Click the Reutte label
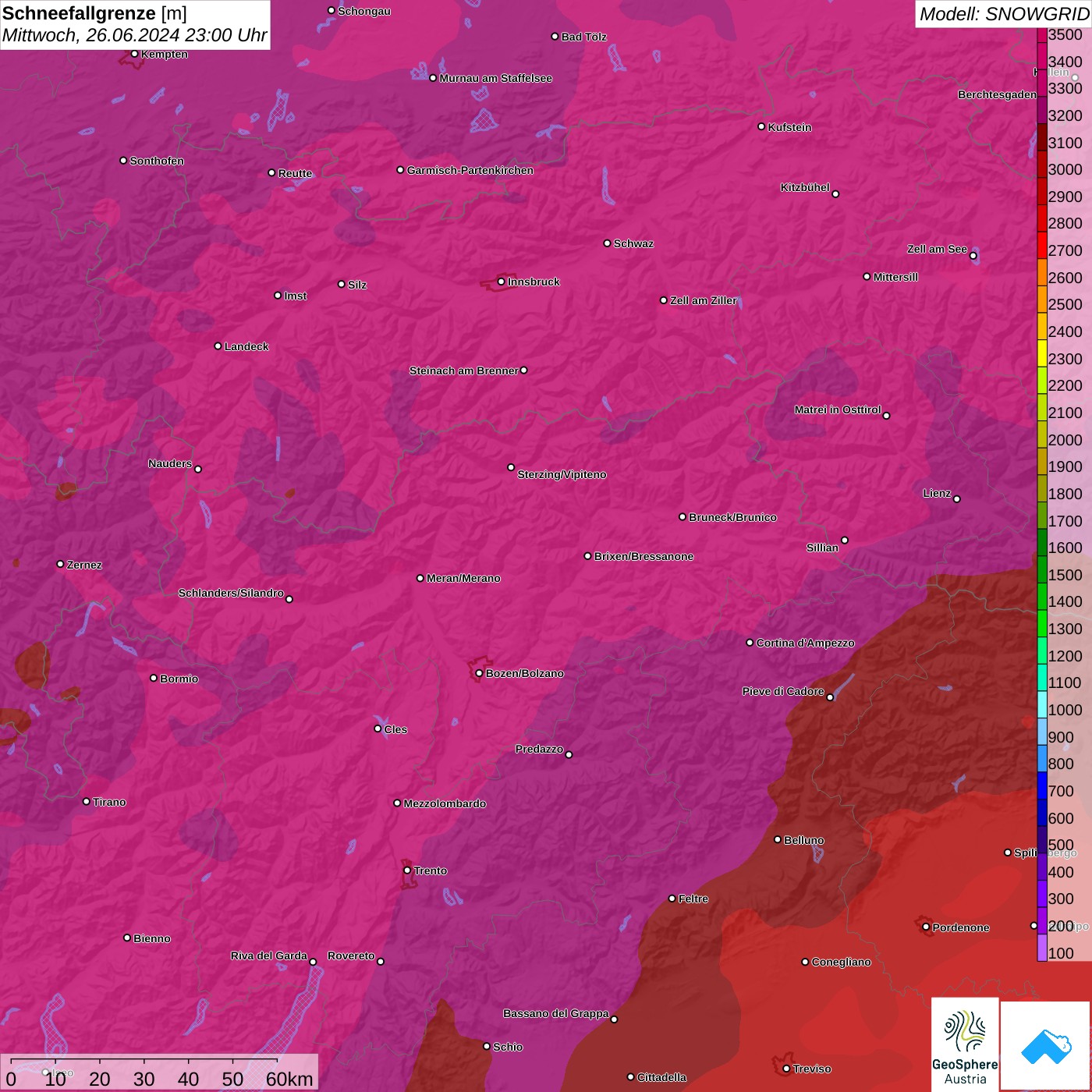 296,173
